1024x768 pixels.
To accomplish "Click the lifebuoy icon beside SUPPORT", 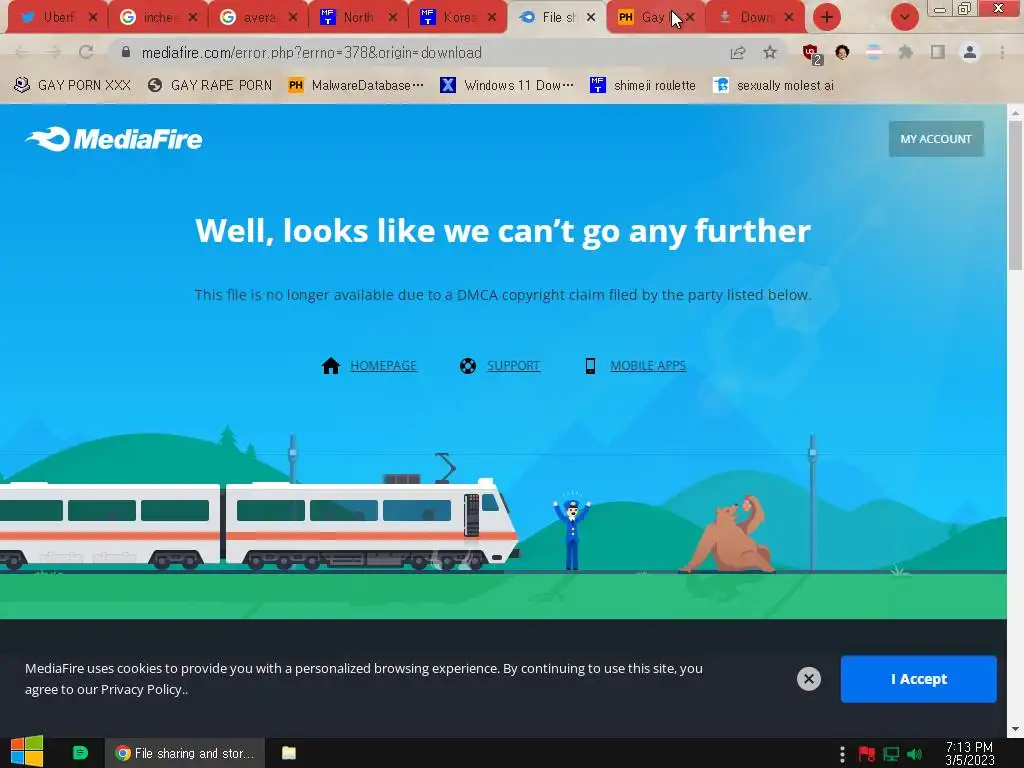I will (x=468, y=366).
